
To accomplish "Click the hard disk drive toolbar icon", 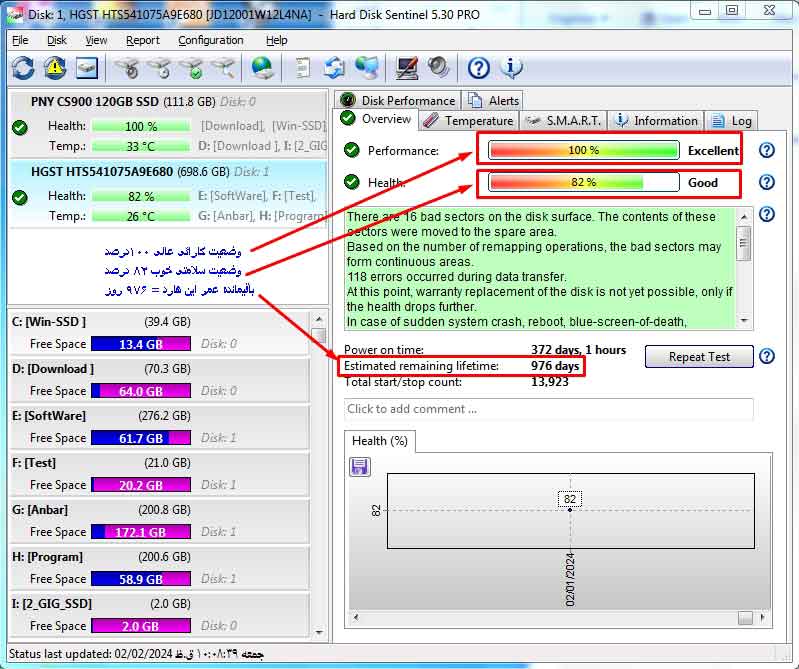I will coord(87,68).
